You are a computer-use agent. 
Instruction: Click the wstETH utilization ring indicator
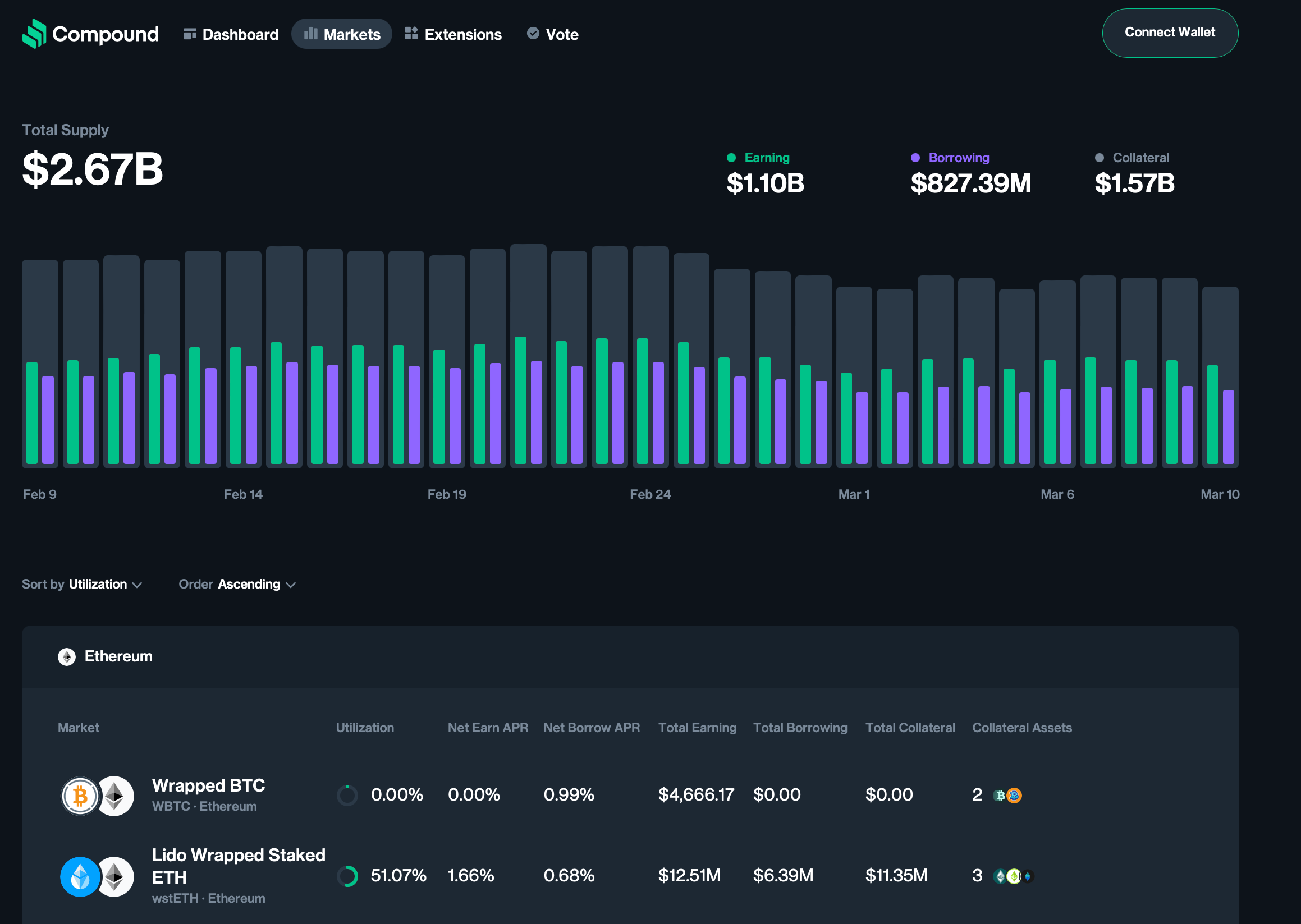point(347,876)
